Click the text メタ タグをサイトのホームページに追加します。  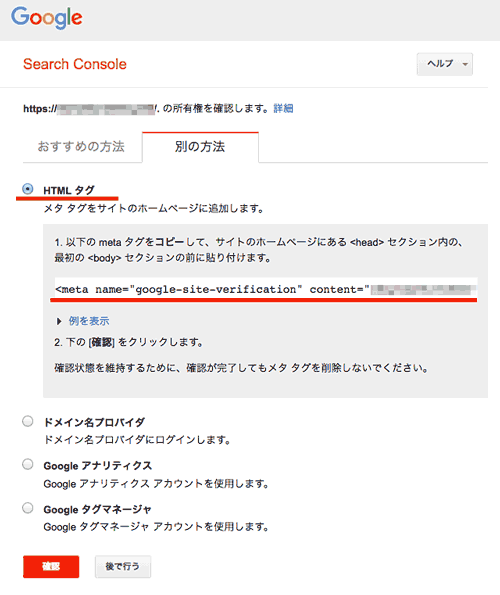[154, 208]
